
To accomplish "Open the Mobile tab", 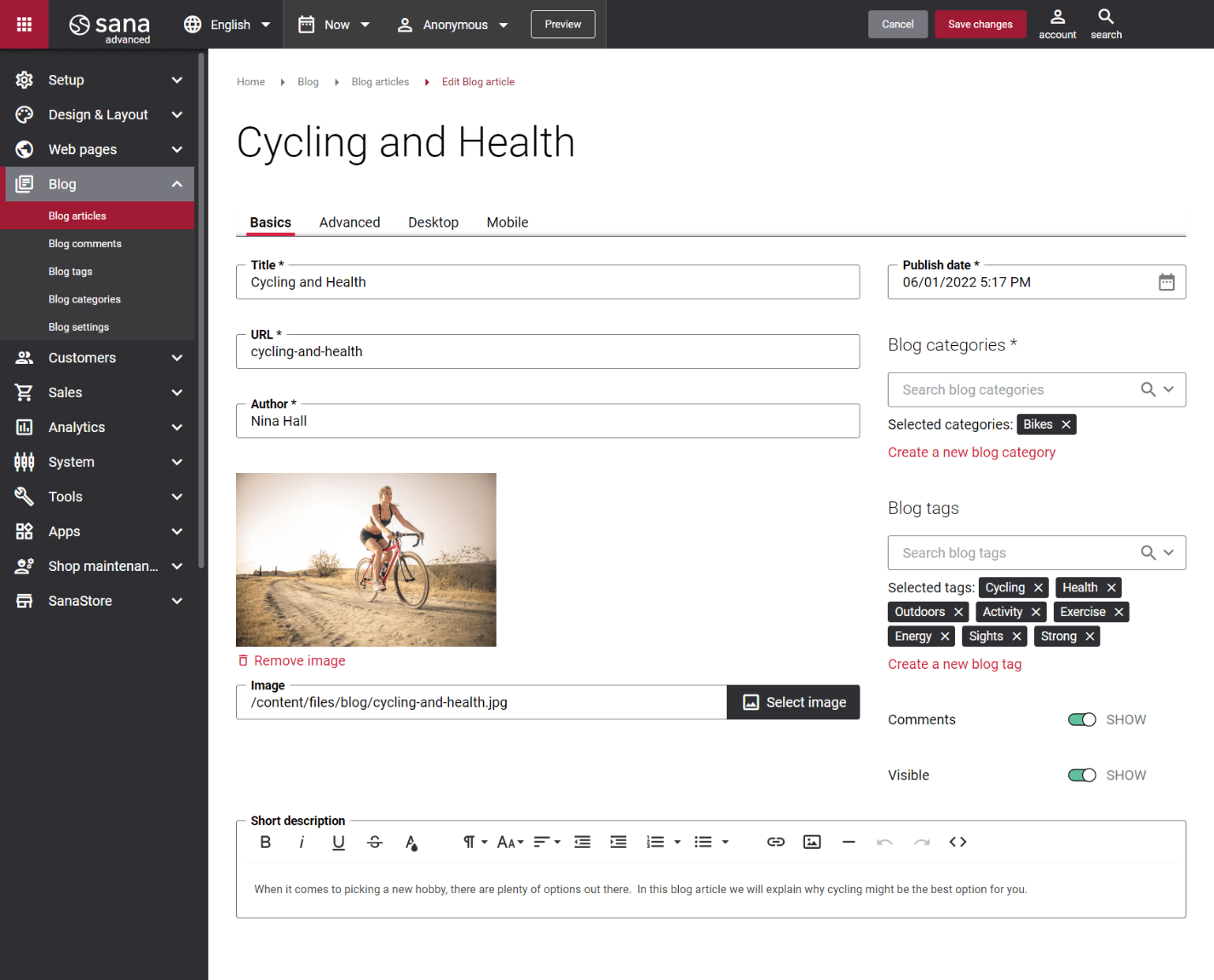I will pyautogui.click(x=507, y=222).
